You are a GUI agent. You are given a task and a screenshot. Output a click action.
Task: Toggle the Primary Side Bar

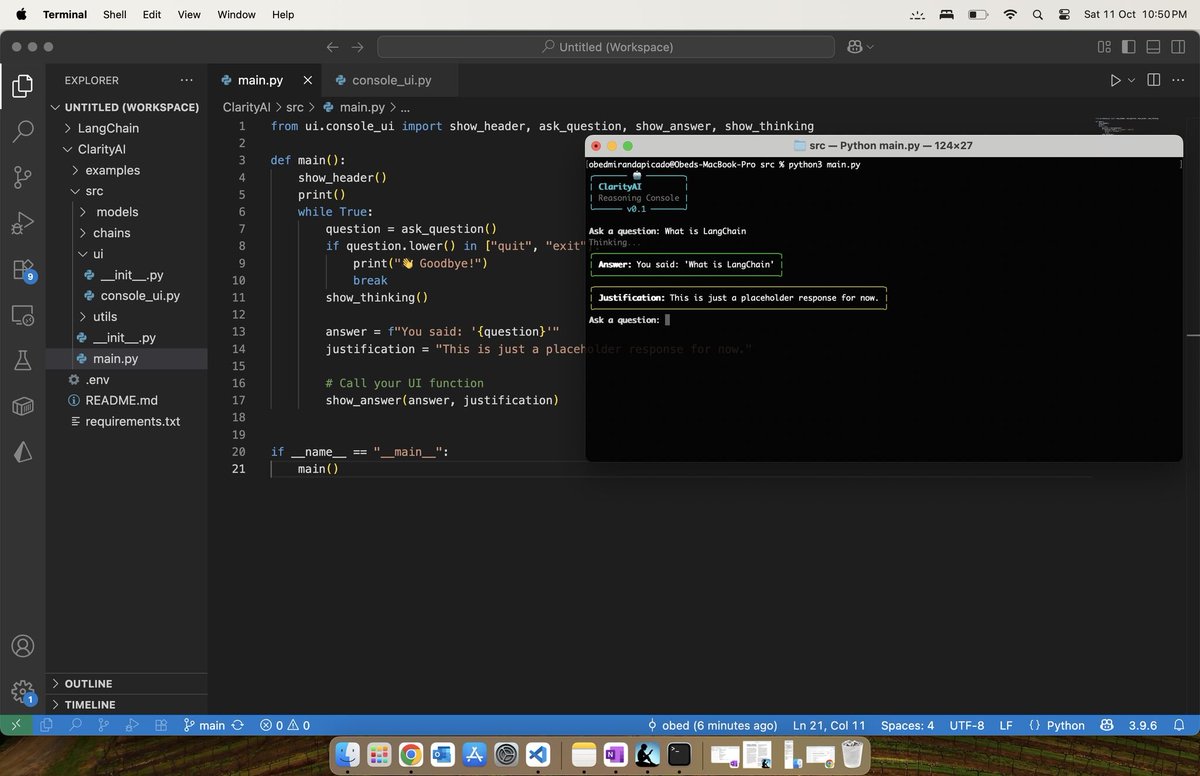tap(1128, 47)
